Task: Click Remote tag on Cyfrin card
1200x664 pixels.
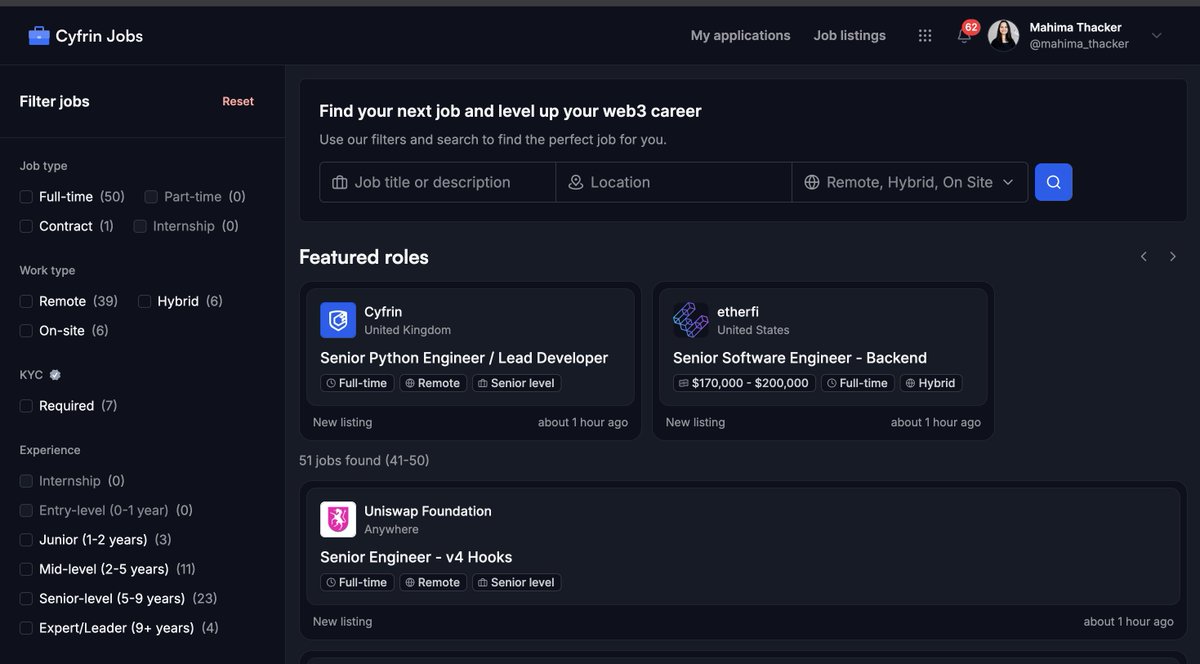Action: click(433, 383)
